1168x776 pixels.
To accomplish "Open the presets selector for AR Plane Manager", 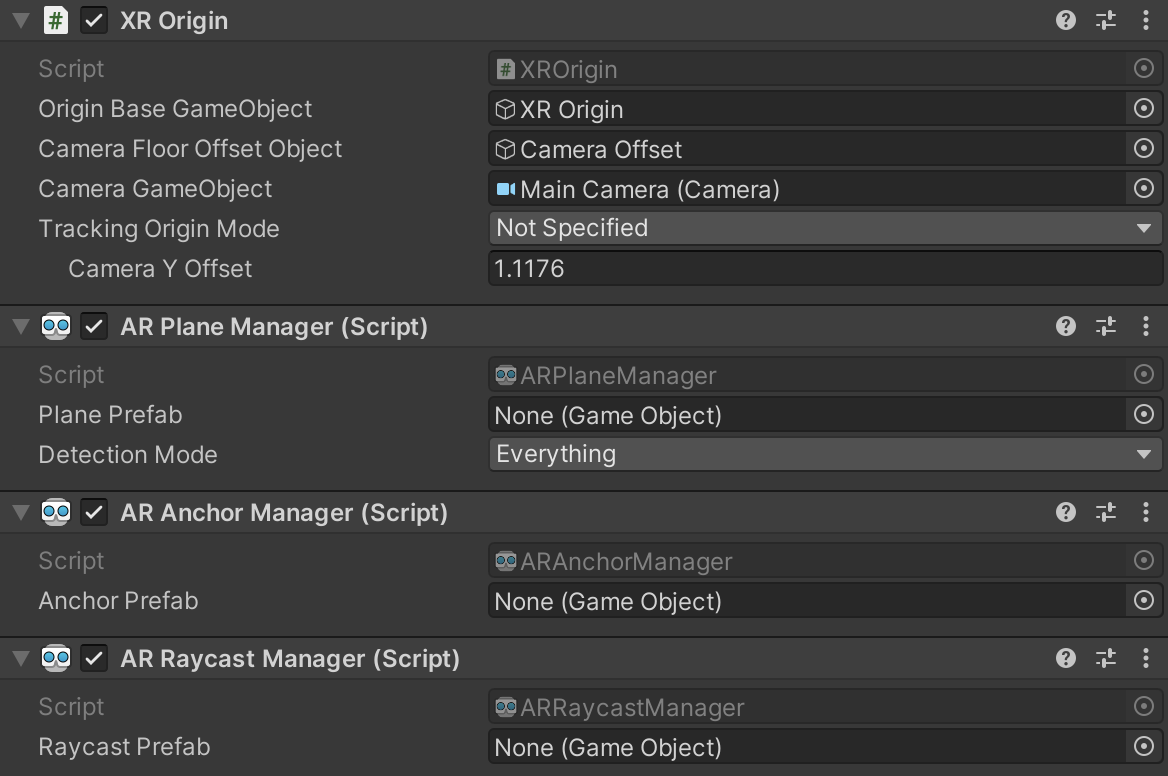I will point(1105,326).
